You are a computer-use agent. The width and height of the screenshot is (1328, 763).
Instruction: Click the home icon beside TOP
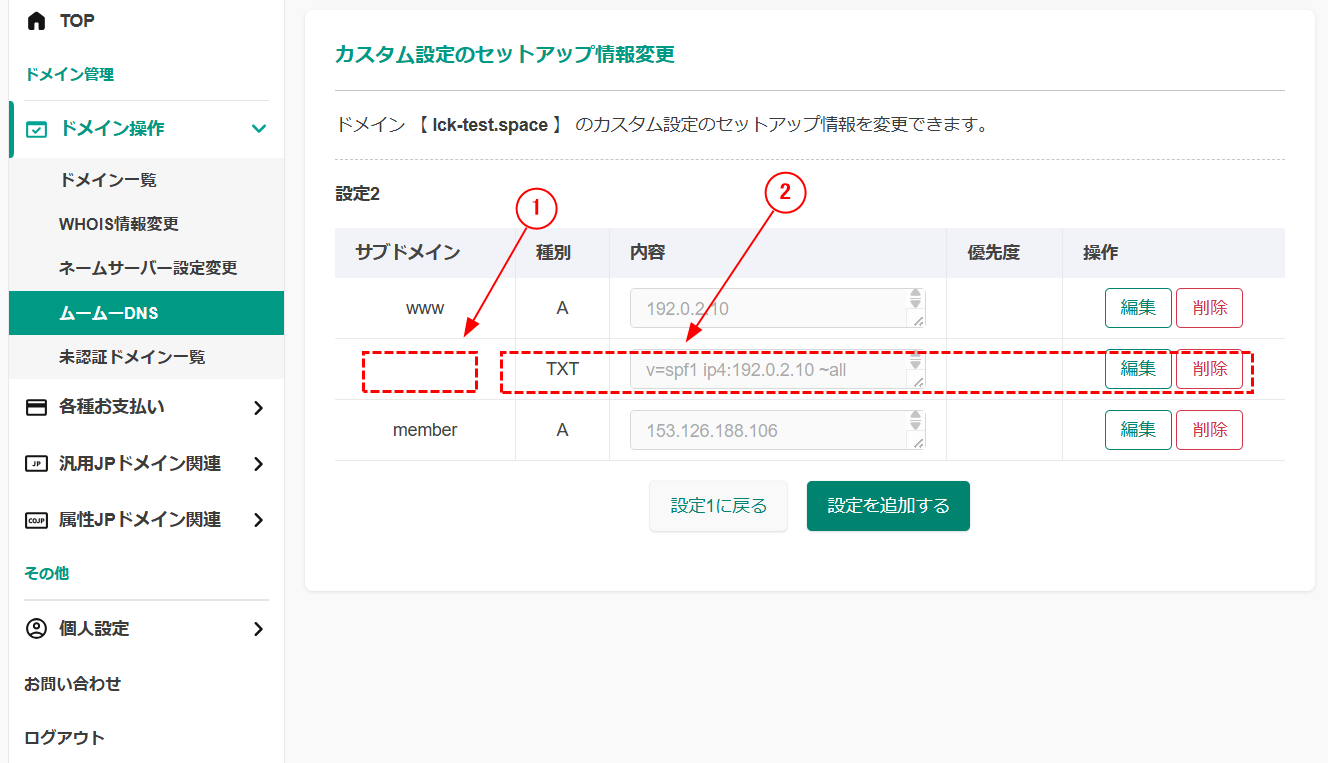(36, 20)
